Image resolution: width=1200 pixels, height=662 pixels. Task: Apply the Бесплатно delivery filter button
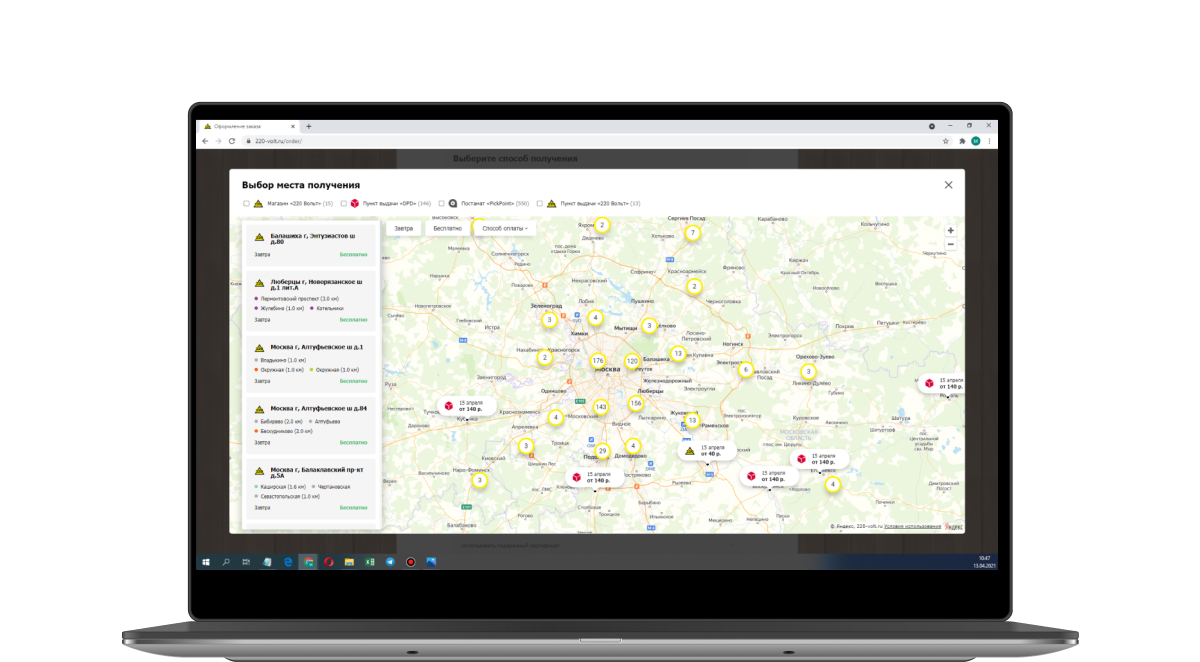tap(447, 228)
